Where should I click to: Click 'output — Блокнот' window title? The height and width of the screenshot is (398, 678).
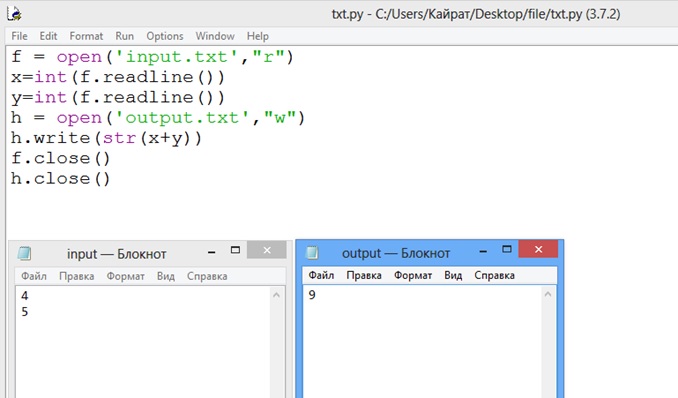pos(396,253)
